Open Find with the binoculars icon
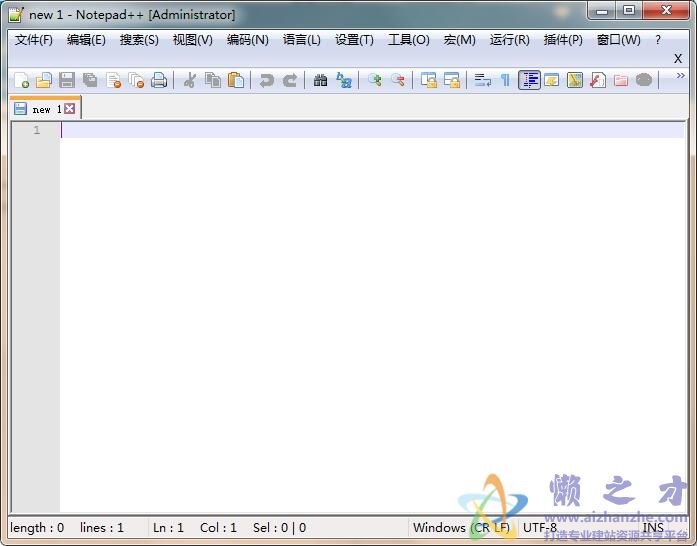The image size is (697, 546). (320, 80)
